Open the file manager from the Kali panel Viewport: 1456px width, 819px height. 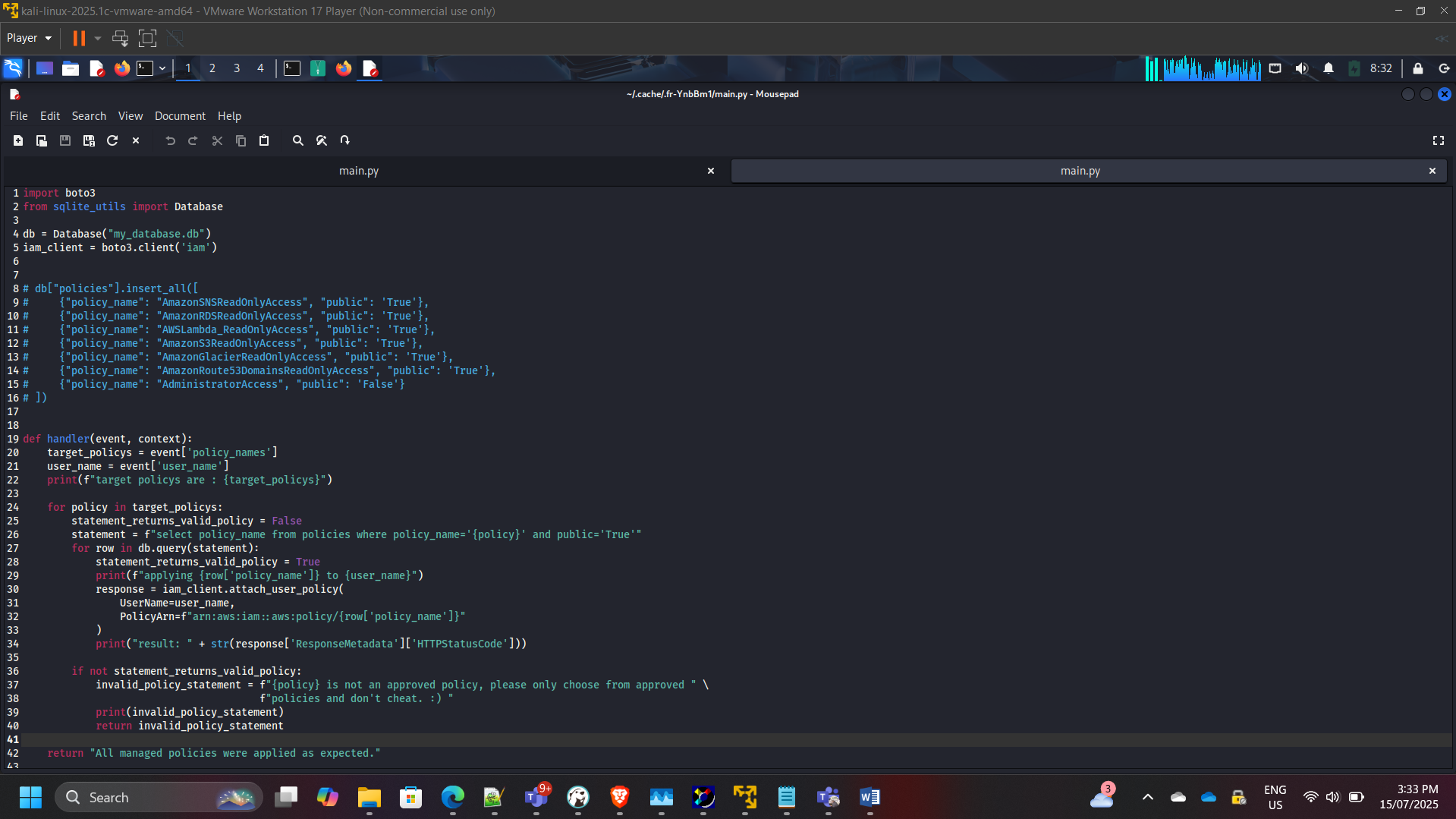[70, 68]
